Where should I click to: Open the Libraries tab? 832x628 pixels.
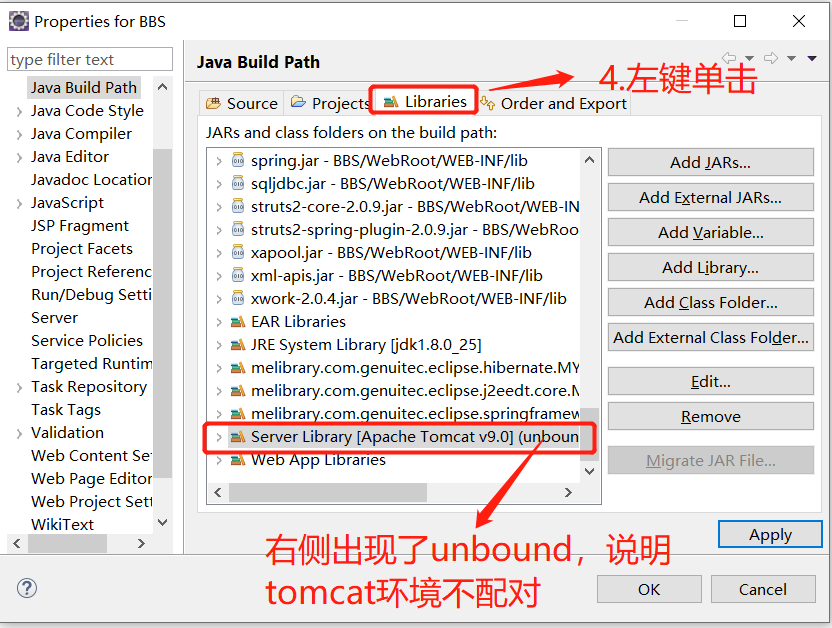424,101
